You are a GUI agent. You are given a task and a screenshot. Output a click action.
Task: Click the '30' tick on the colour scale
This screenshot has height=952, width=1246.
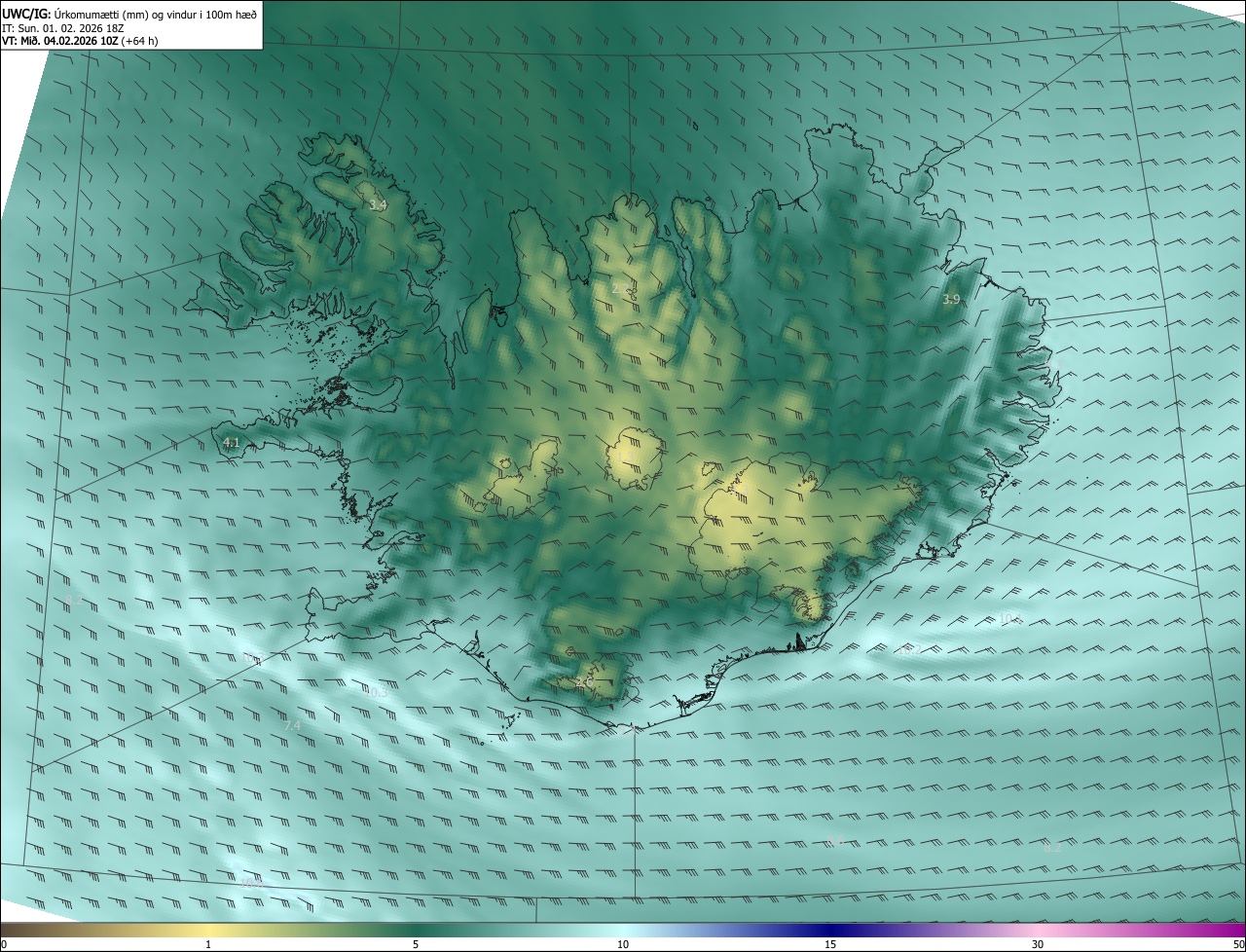(1038, 944)
